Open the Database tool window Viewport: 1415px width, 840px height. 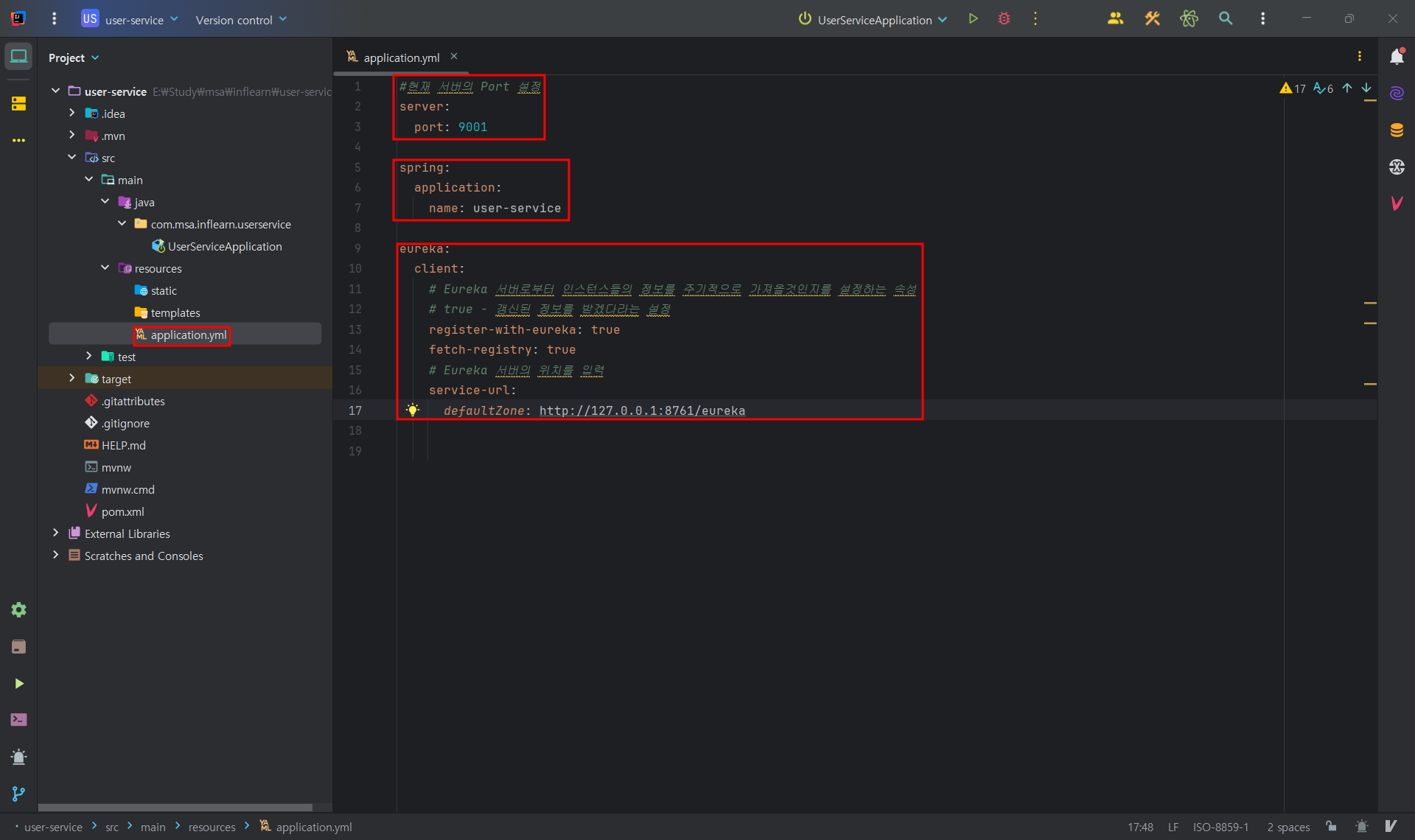(1397, 130)
